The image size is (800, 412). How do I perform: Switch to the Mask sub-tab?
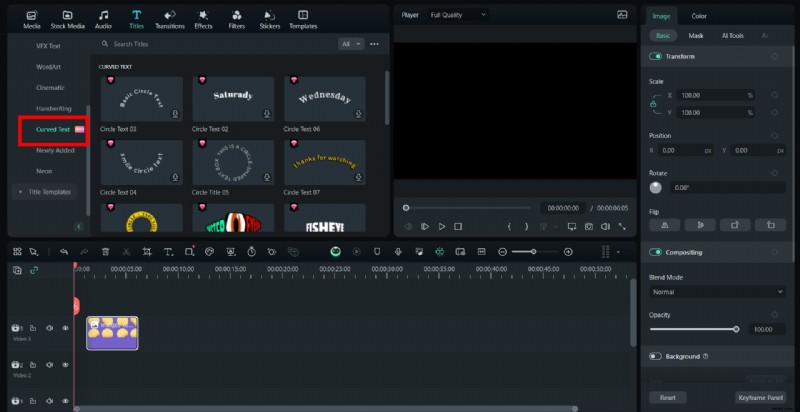(695, 35)
